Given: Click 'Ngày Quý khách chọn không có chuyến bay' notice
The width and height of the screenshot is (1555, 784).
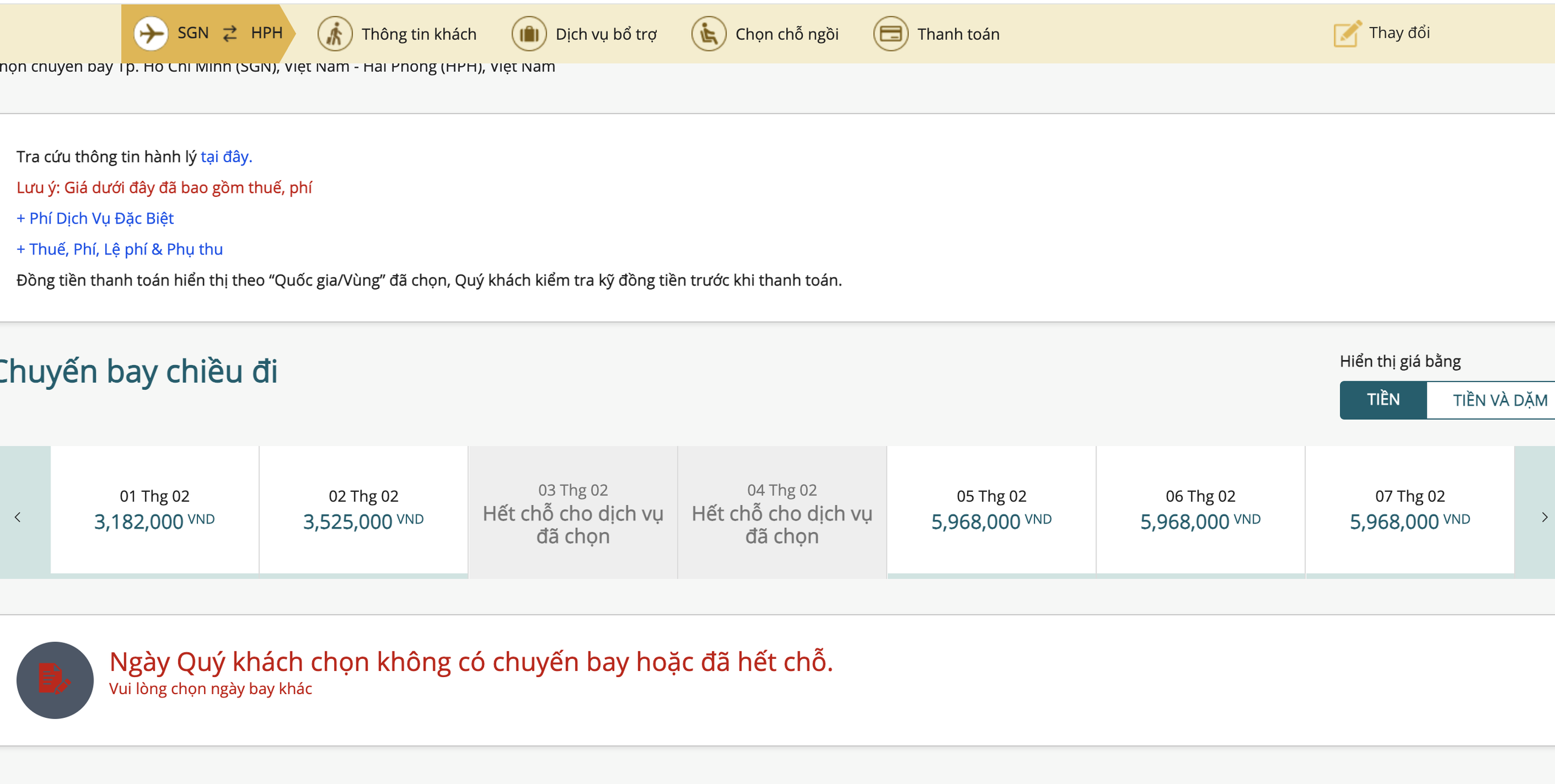Looking at the screenshot, I should 471,661.
